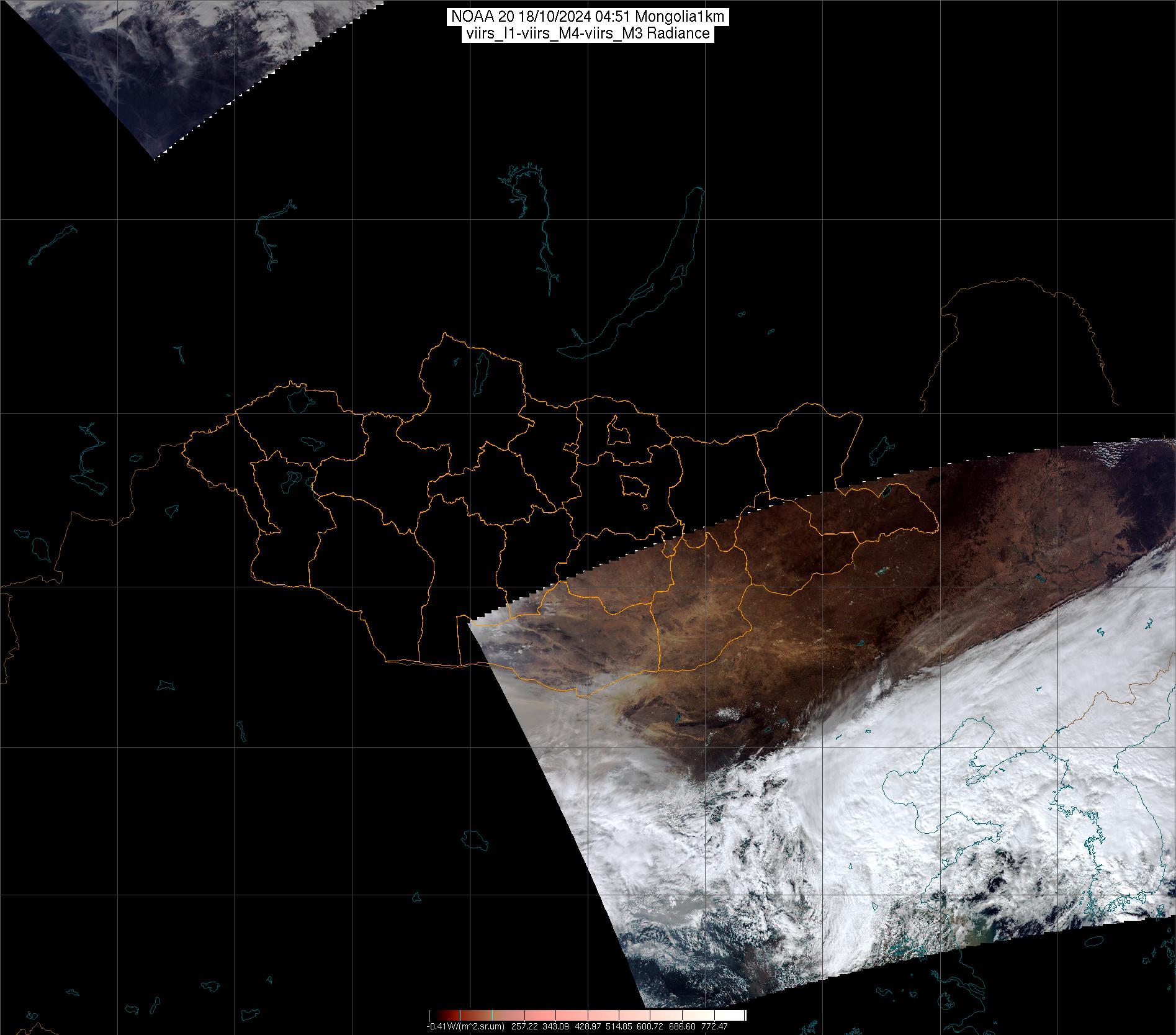Screen dimensions: 1176x1035
Task: Click the 686.60 scale value
Action: click(683, 1026)
